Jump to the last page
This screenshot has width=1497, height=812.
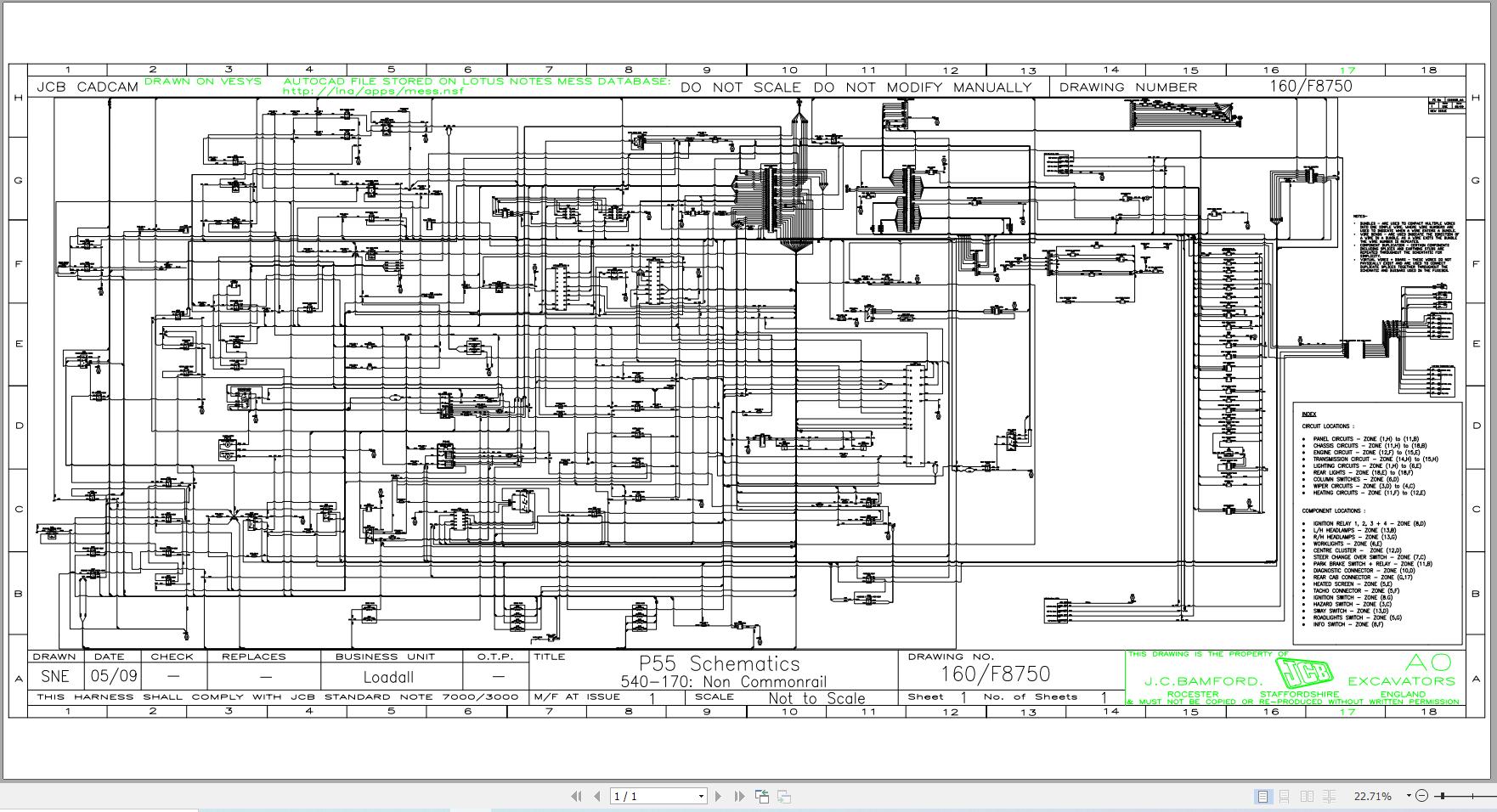pos(739,796)
